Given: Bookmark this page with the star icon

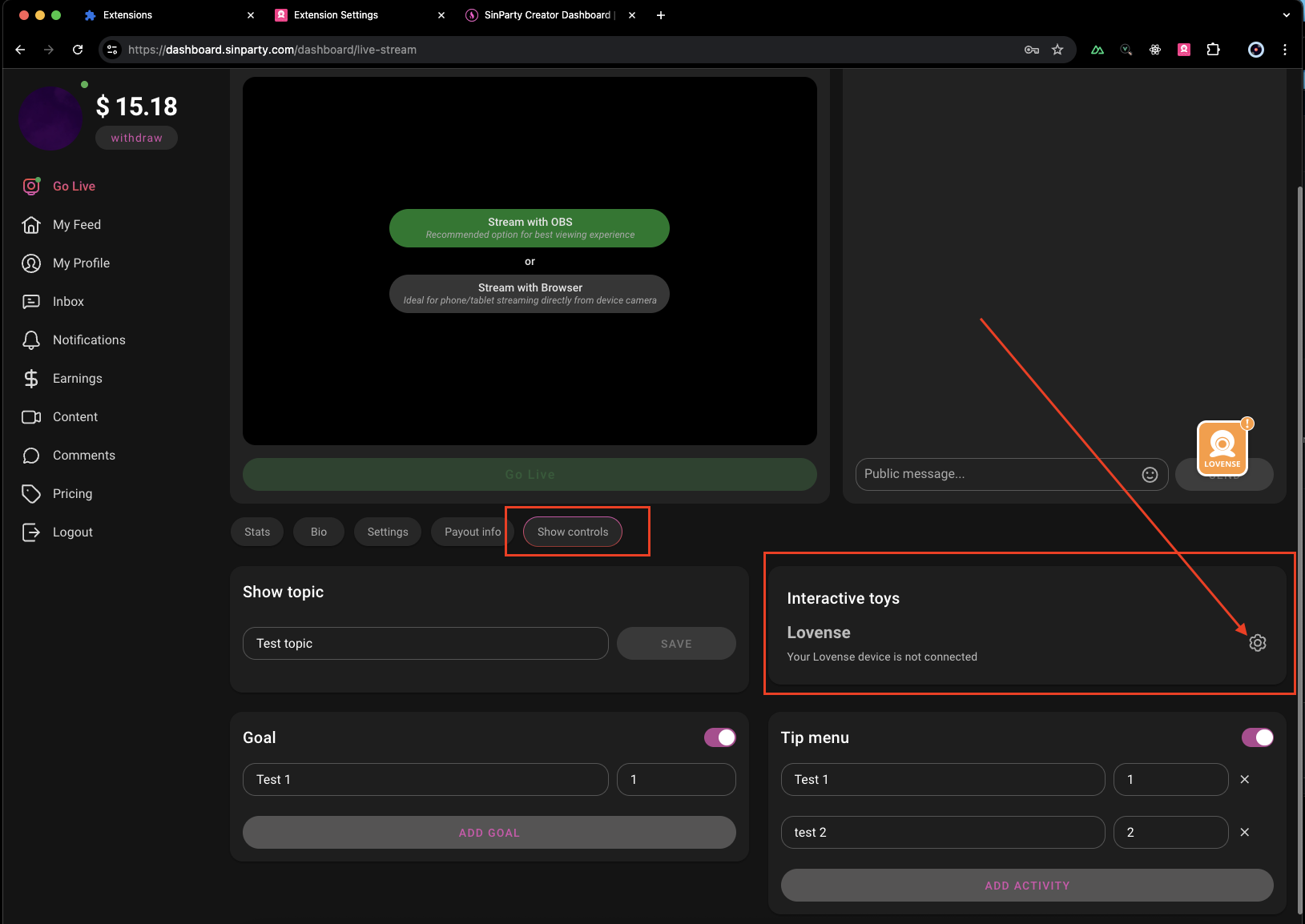Looking at the screenshot, I should tap(1057, 50).
